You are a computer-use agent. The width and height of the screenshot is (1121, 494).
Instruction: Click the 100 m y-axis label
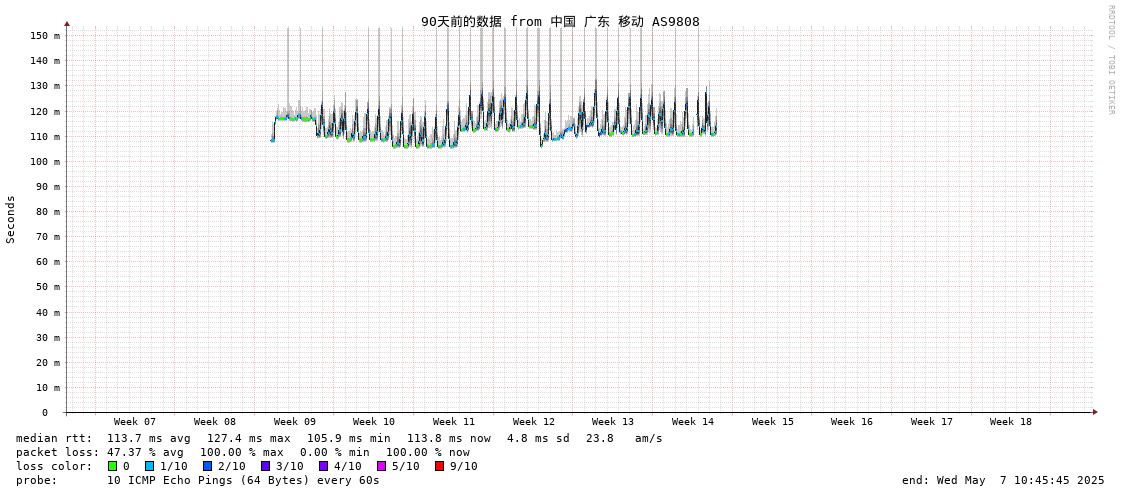coord(46,162)
